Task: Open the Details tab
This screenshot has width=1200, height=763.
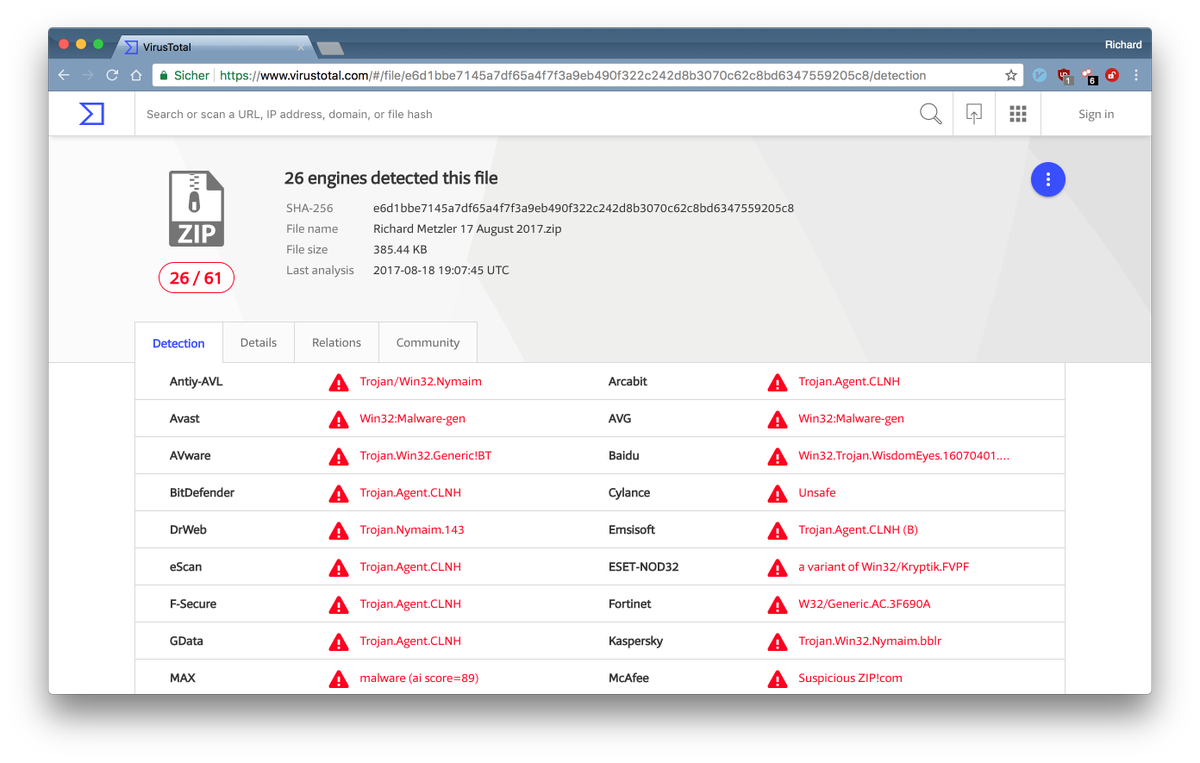Action: pos(258,342)
